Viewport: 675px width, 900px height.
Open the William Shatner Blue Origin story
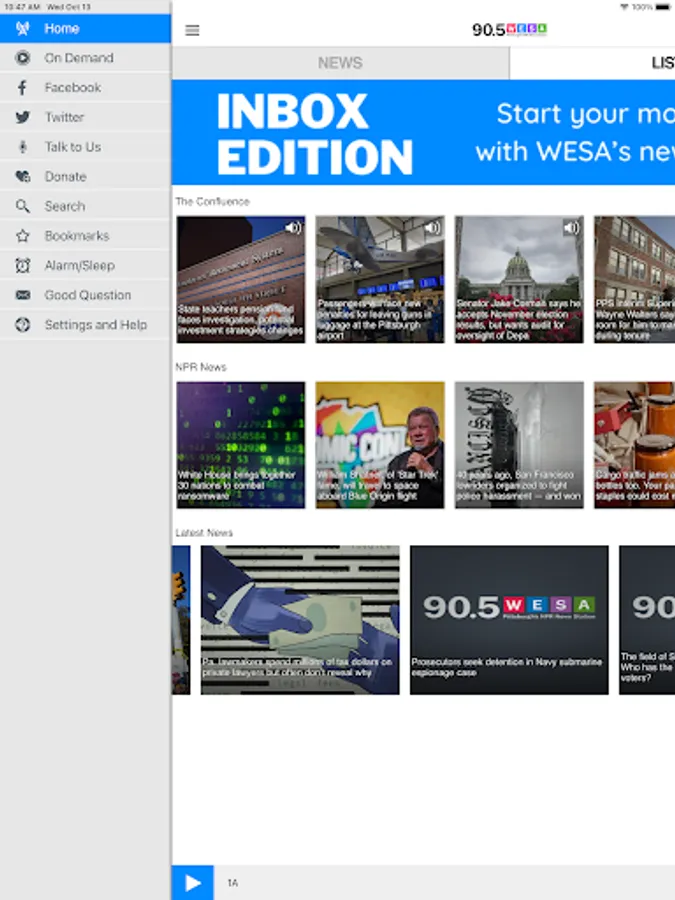[x=380, y=445]
